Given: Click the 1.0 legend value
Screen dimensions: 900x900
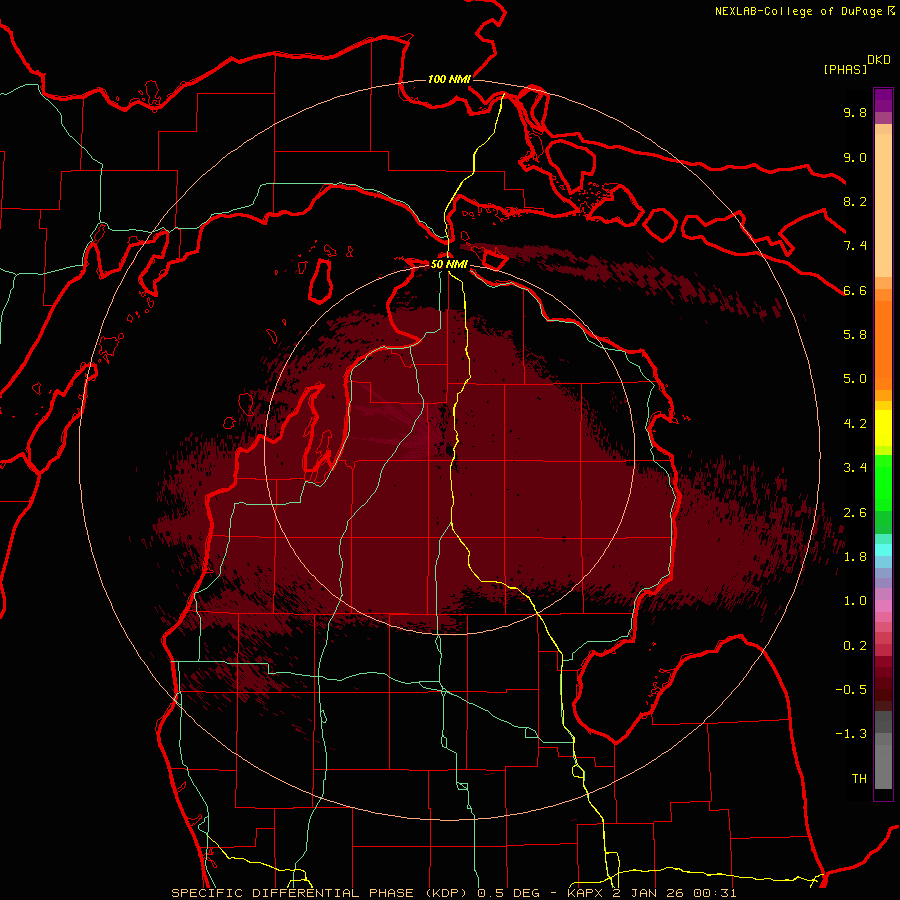Looking at the screenshot, I should pyautogui.click(x=855, y=600).
